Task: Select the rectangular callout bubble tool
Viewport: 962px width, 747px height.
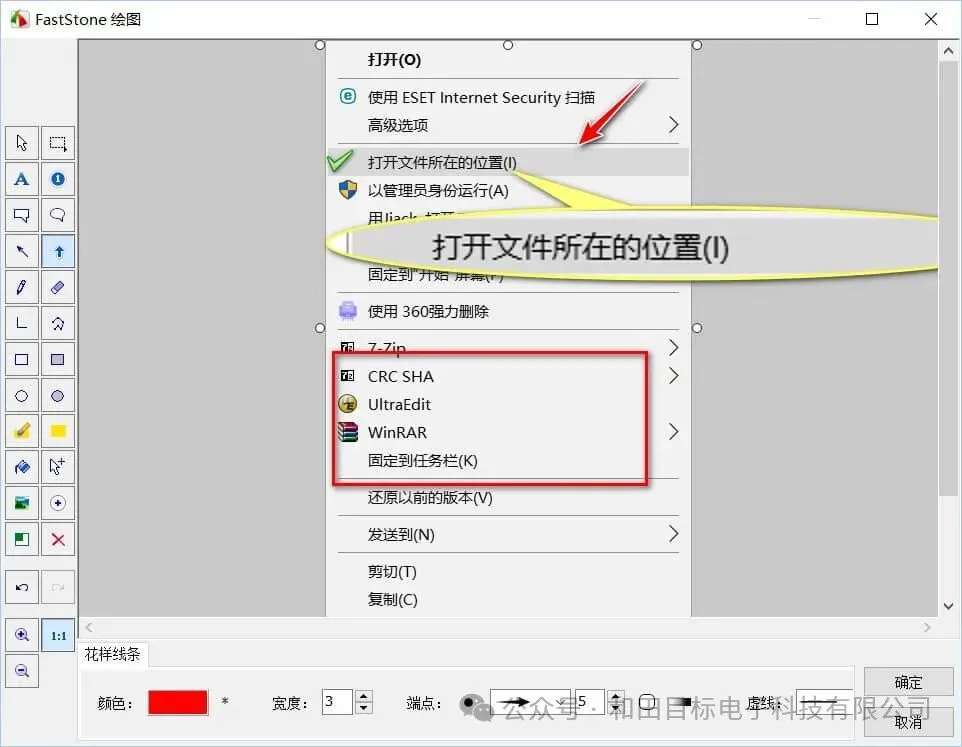Action: point(22,215)
